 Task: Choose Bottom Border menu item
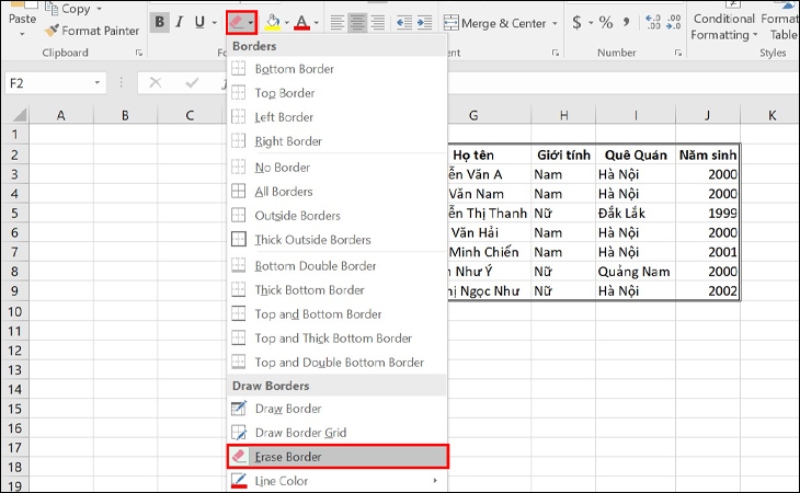pyautogui.click(x=337, y=69)
